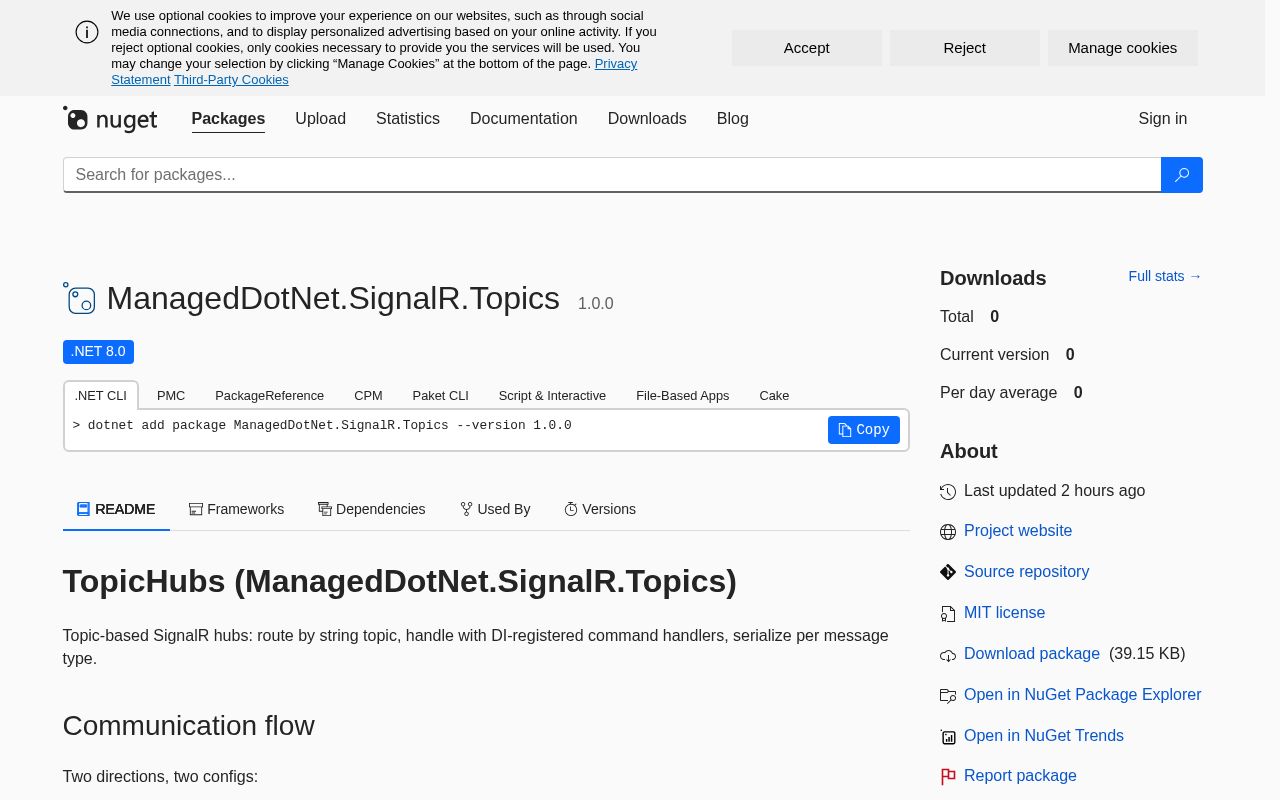Viewport: 1280px width, 800px height.
Task: Reject optional cookies
Action: pyautogui.click(x=965, y=48)
